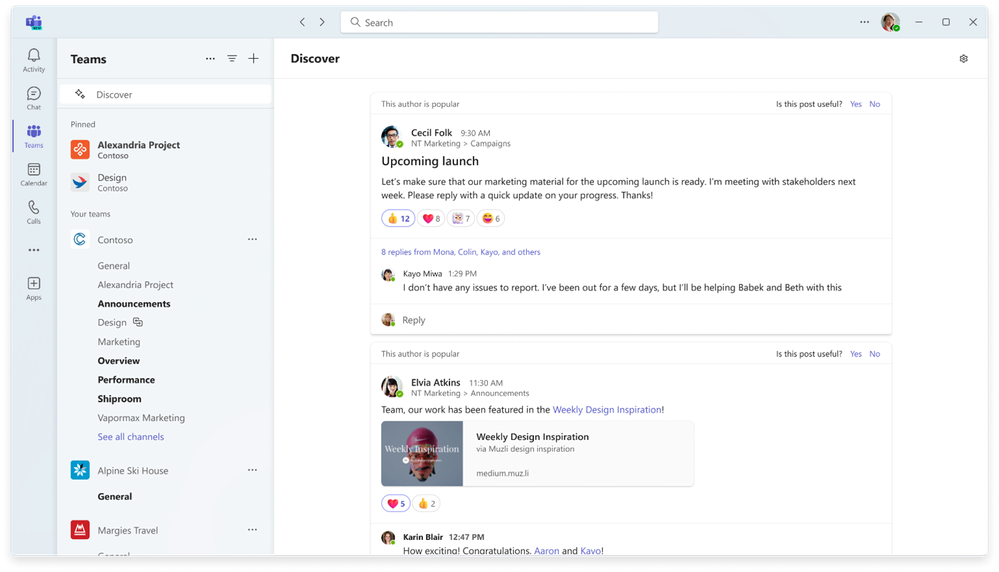The height and width of the screenshot is (572, 999).
Task: Toggle thumbs up reaction with 12
Action: coord(398,218)
